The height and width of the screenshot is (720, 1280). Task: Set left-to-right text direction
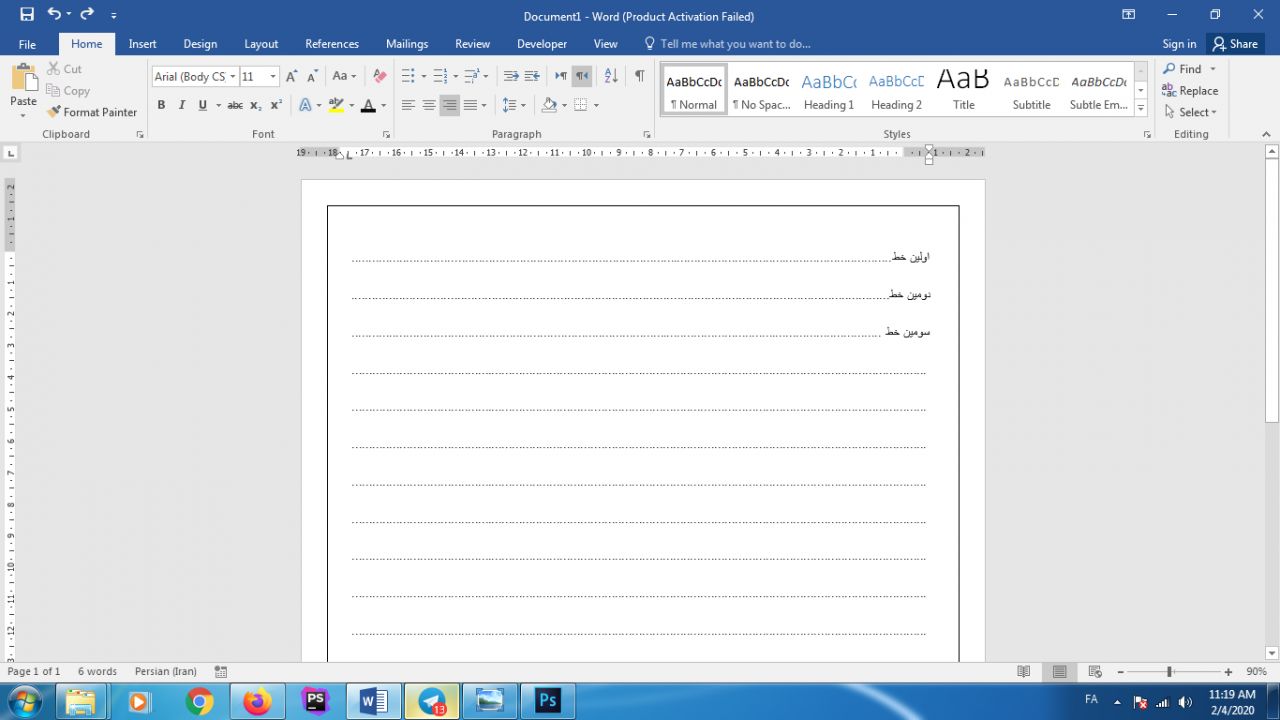tap(561, 76)
